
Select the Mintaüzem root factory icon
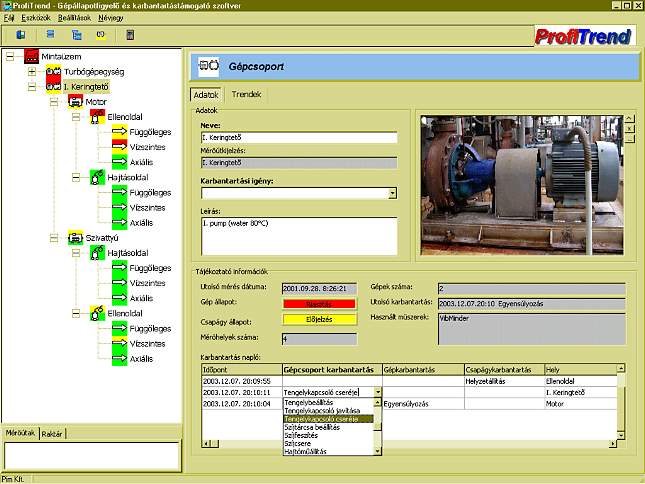click(31, 57)
